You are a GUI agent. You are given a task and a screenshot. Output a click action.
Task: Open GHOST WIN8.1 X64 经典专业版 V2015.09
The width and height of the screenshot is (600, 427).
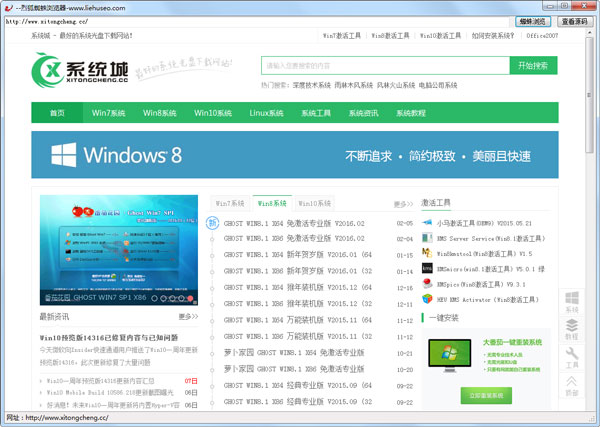(298, 385)
